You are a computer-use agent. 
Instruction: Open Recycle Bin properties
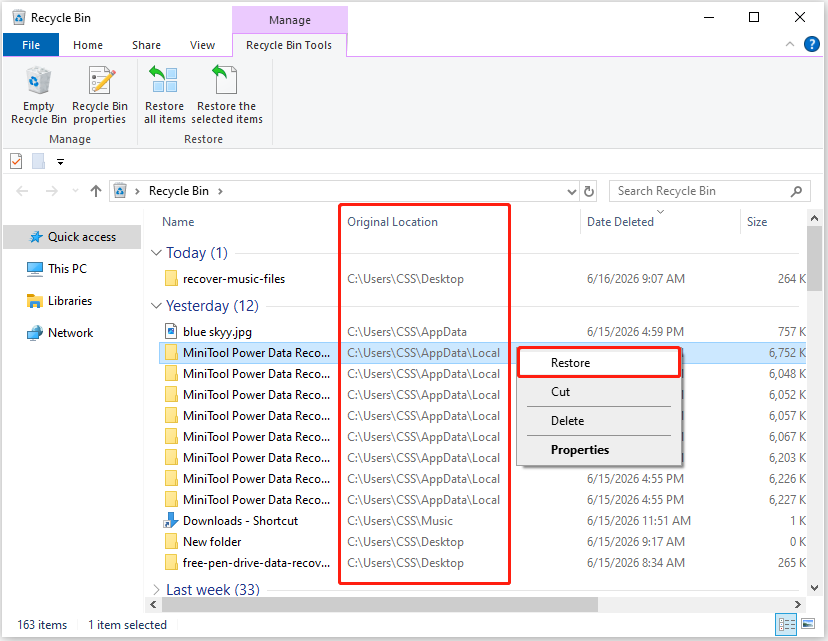click(x=100, y=96)
